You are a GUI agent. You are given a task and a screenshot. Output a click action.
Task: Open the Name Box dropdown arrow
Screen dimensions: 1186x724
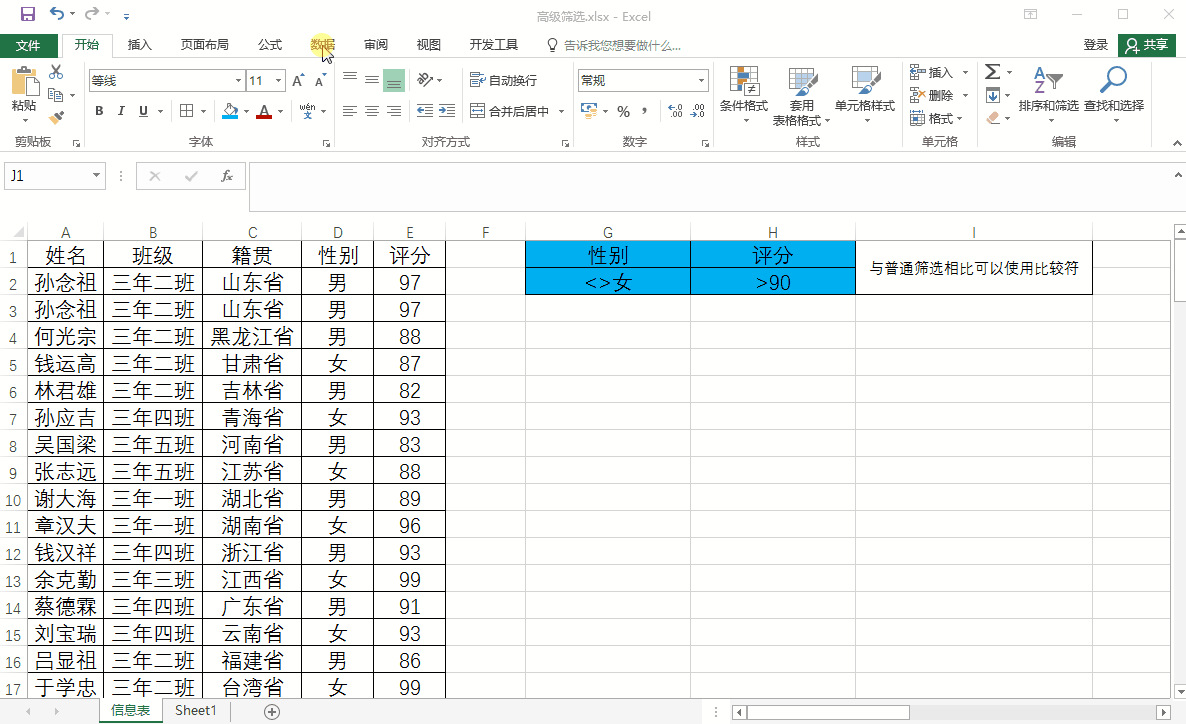point(97,176)
